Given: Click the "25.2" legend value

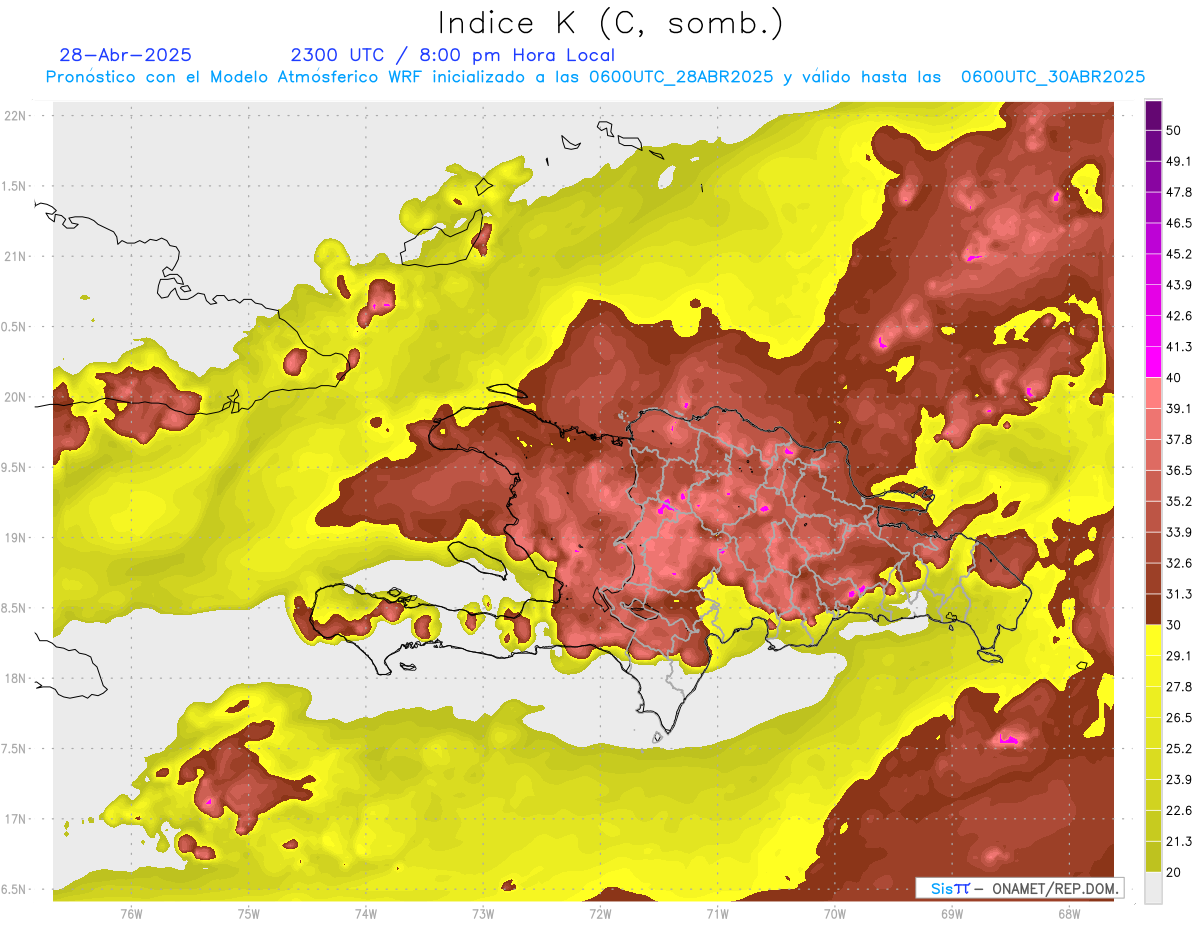Looking at the screenshot, I should click(x=1178, y=749).
